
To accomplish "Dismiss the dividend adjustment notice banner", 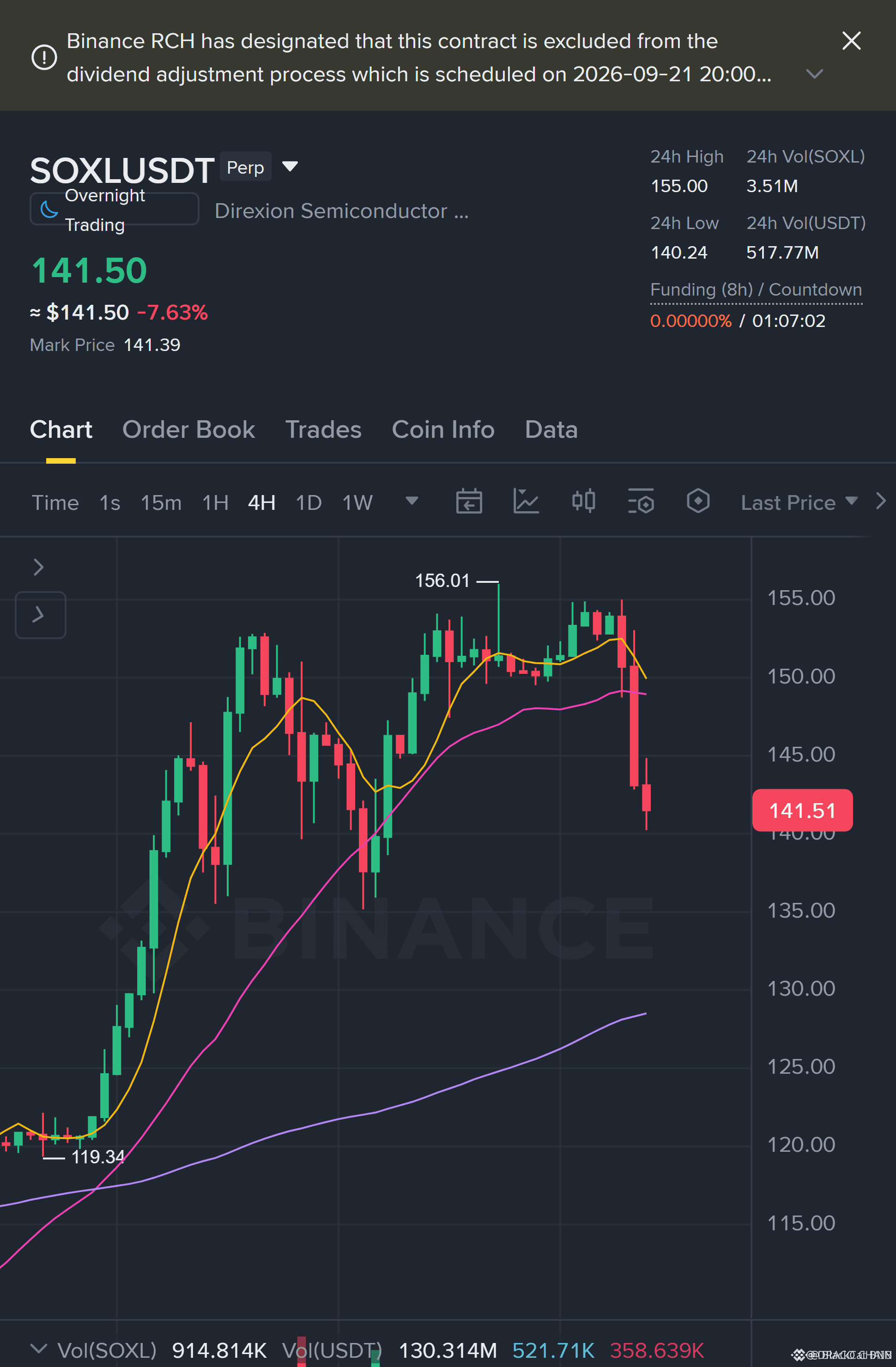I will point(851,41).
